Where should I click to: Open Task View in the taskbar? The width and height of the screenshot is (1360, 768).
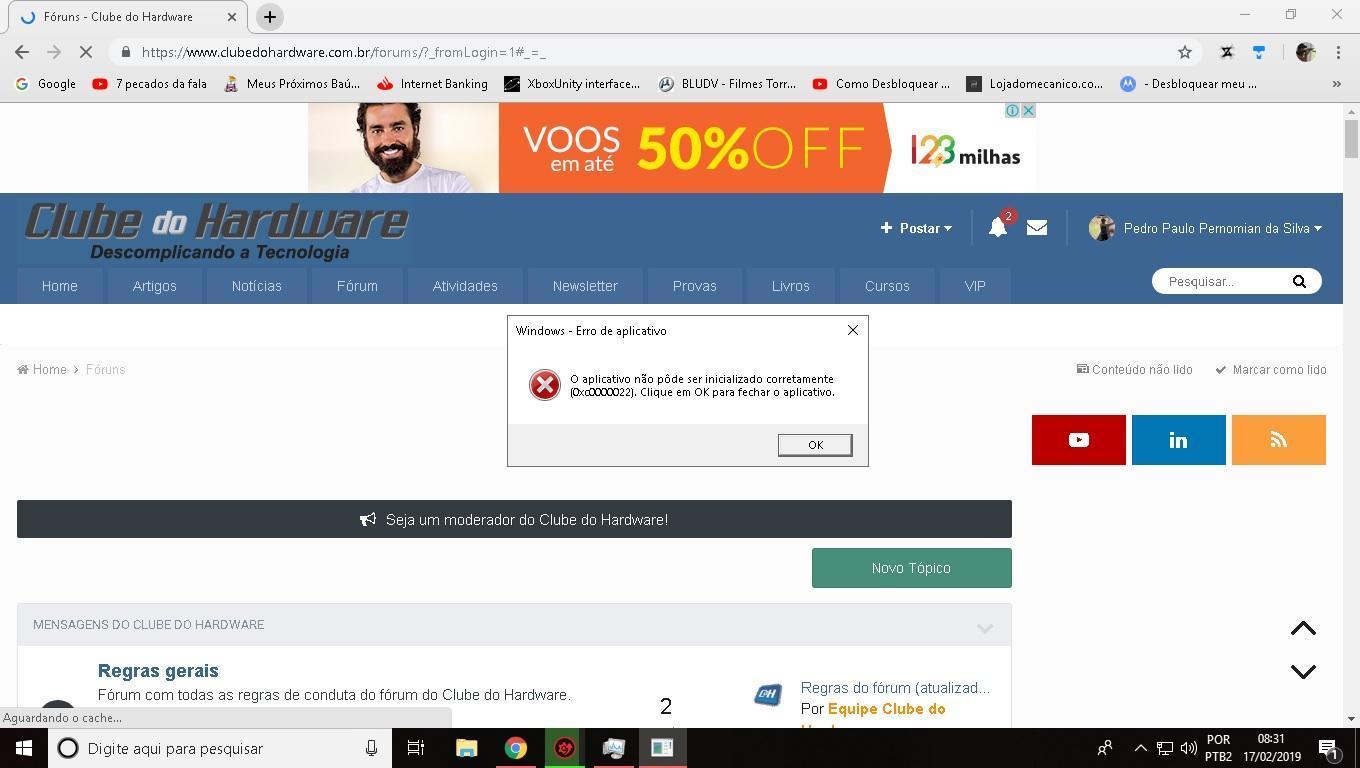[416, 748]
